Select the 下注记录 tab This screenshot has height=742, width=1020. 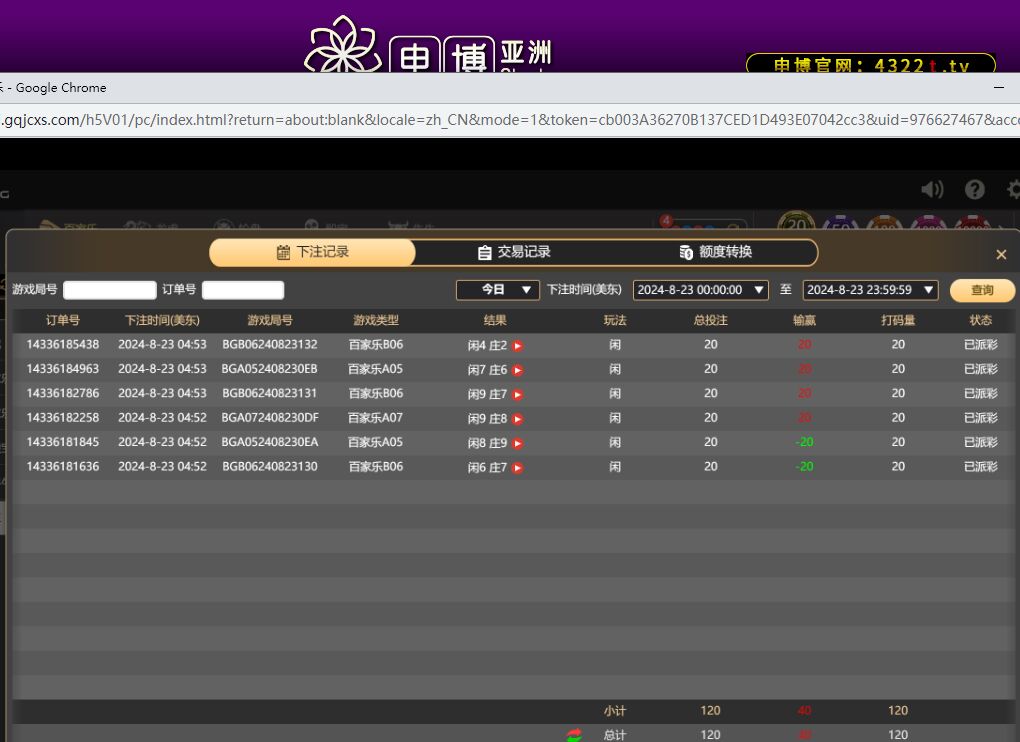(x=312, y=252)
